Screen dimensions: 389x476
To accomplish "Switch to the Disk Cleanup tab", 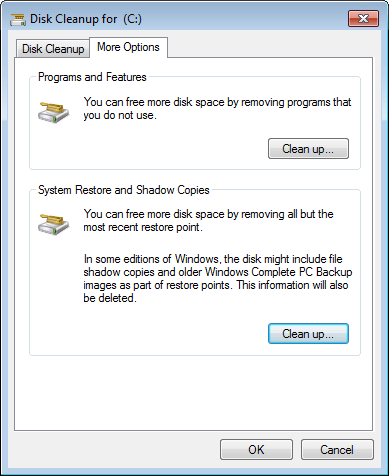I will pyautogui.click(x=53, y=49).
